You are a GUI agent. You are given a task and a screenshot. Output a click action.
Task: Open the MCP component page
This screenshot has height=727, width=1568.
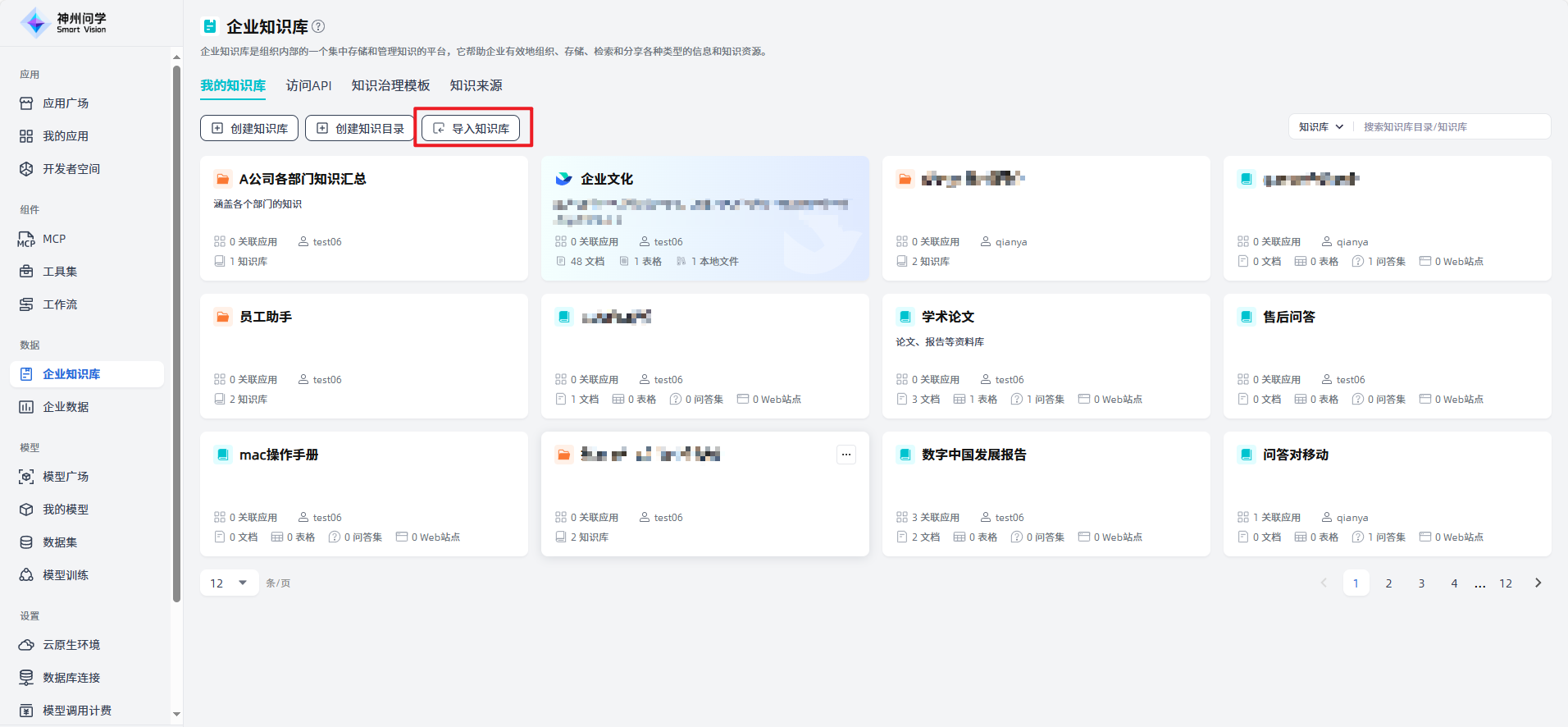coord(54,239)
